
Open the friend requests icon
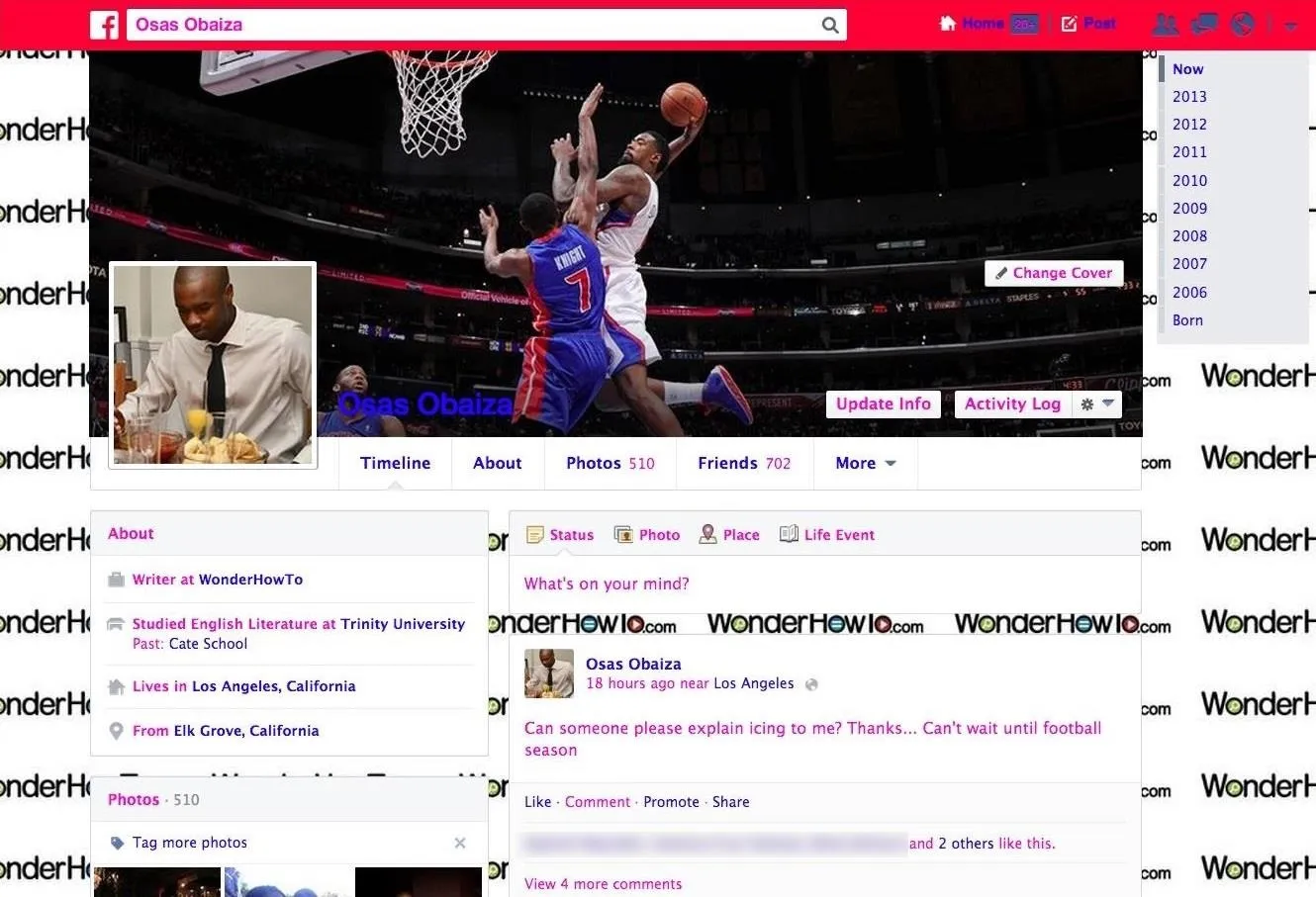pyautogui.click(x=1166, y=25)
